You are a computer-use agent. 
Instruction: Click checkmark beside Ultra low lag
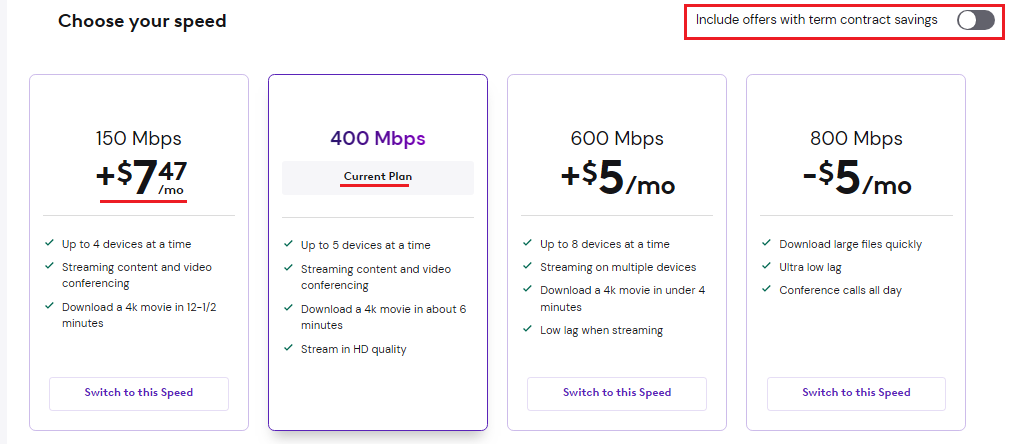tap(766, 266)
